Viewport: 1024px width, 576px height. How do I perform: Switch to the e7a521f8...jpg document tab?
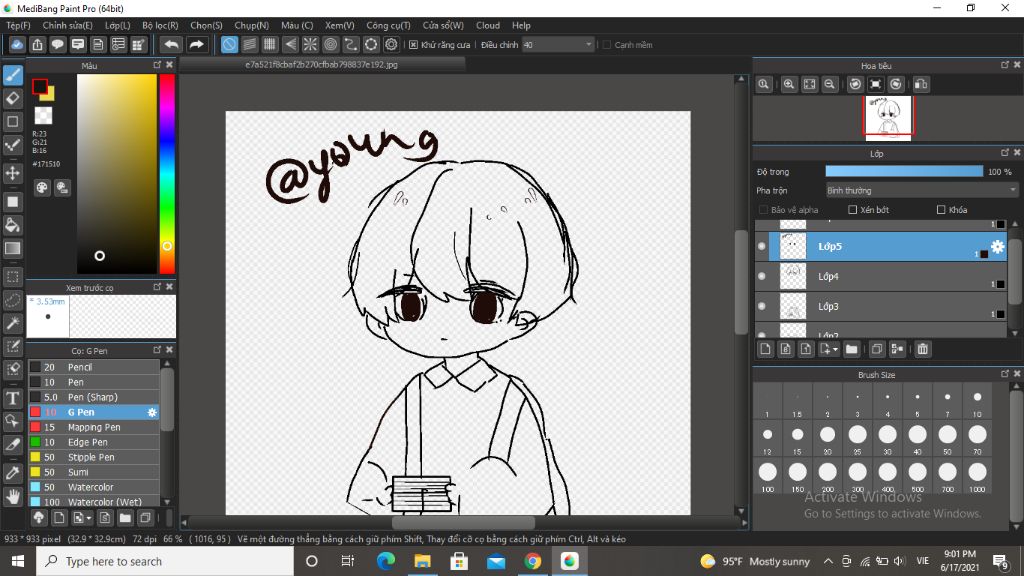[321, 65]
